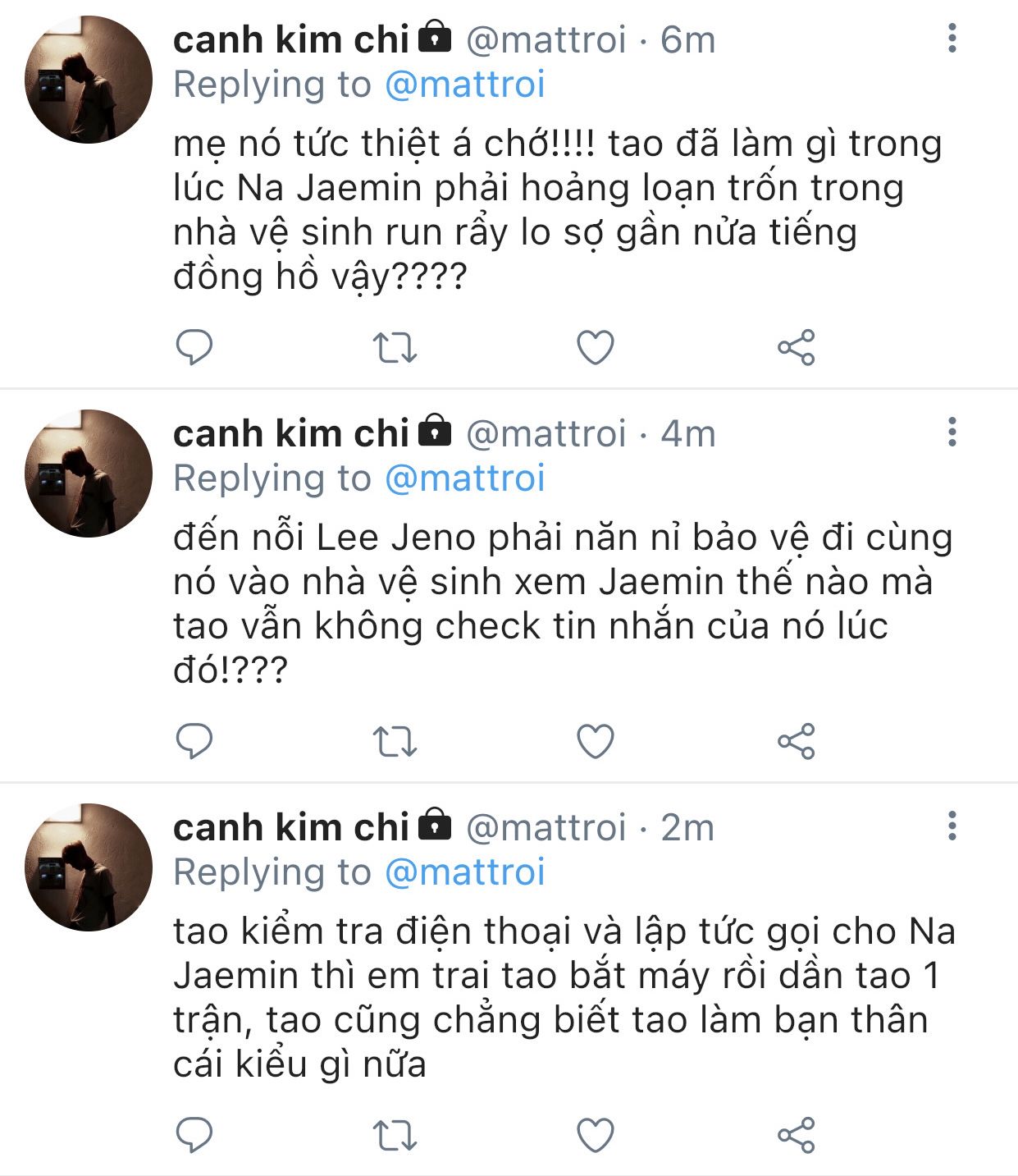Share the tweet posted 4m ago
1018x1176 pixels.
coord(796,742)
